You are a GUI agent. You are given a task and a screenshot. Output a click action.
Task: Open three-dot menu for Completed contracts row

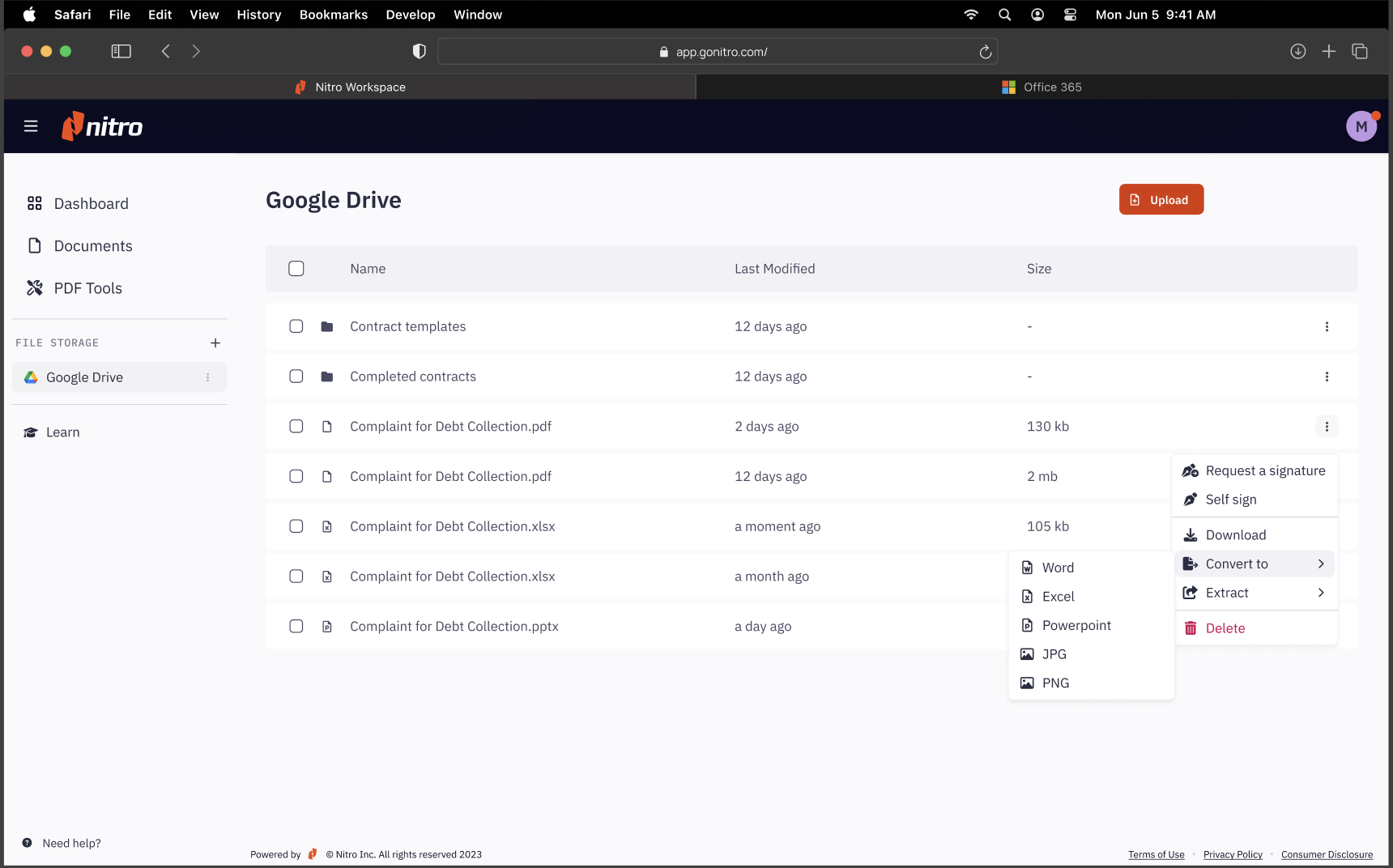coord(1326,377)
